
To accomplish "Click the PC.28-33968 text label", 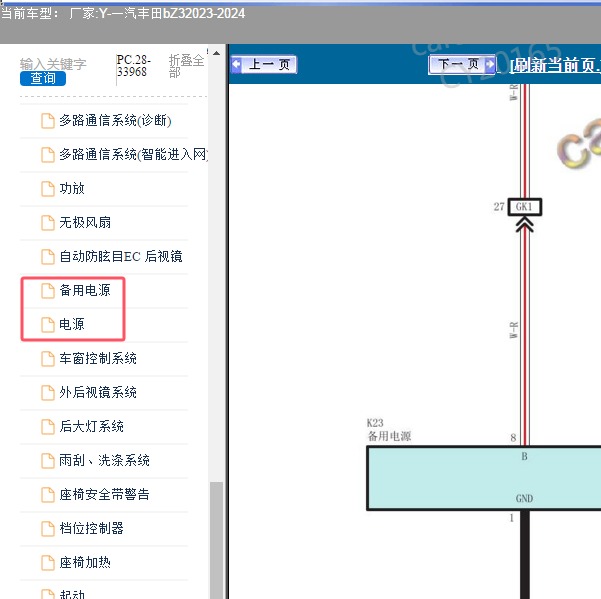I will click(x=133, y=66).
